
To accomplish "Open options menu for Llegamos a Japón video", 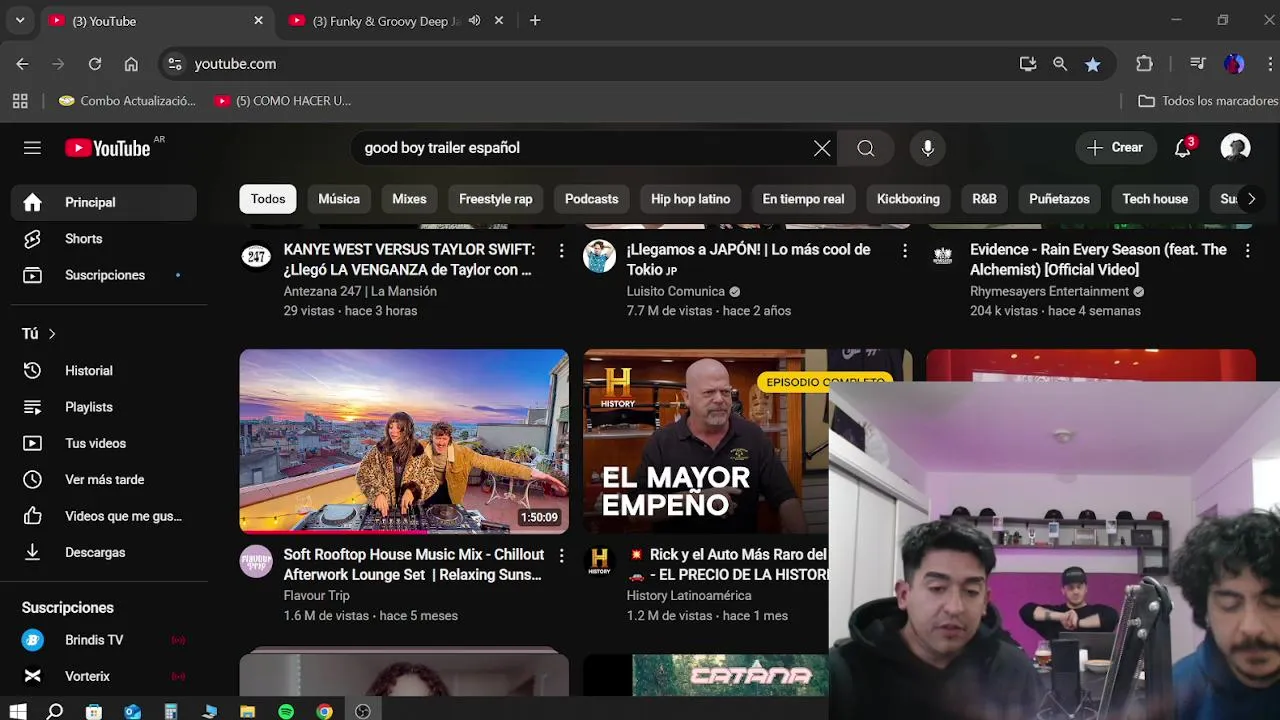I will 905,251.
